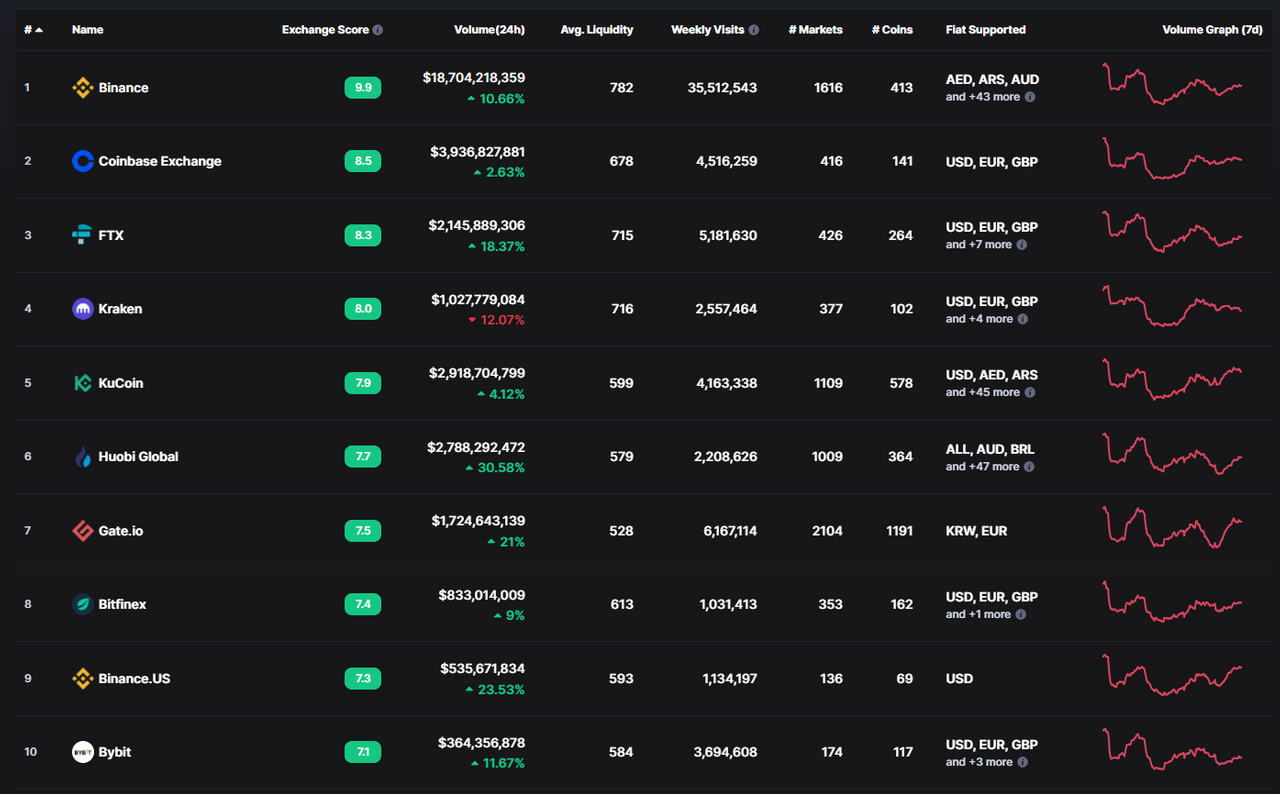Viewport: 1280px width, 794px height.
Task: Sort by # Coins column header
Action: tap(891, 30)
